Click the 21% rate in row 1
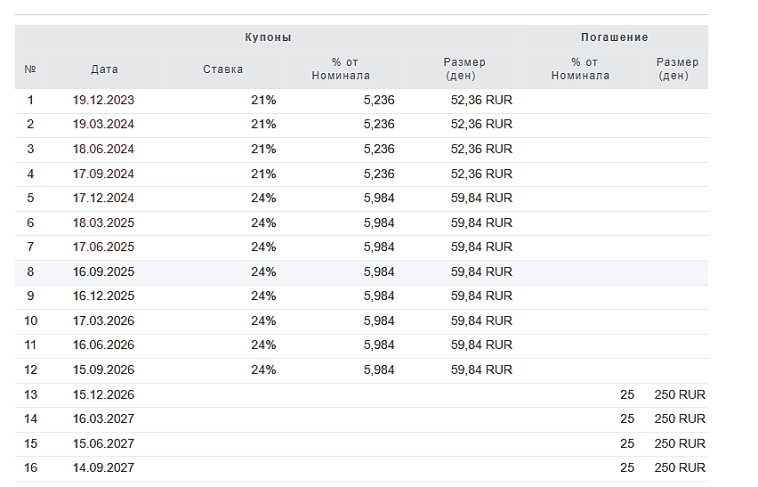The height and width of the screenshot is (487, 758). [263, 100]
